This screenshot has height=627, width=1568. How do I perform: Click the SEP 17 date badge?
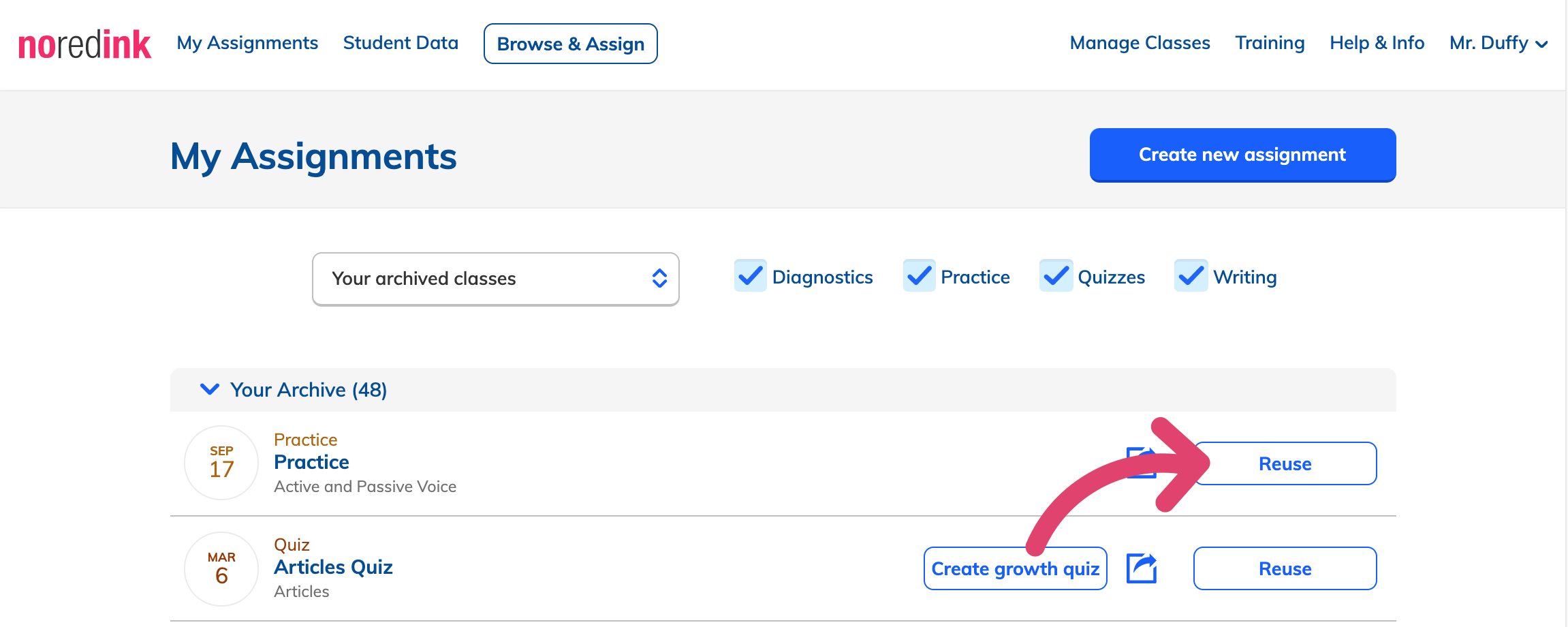[x=221, y=463]
